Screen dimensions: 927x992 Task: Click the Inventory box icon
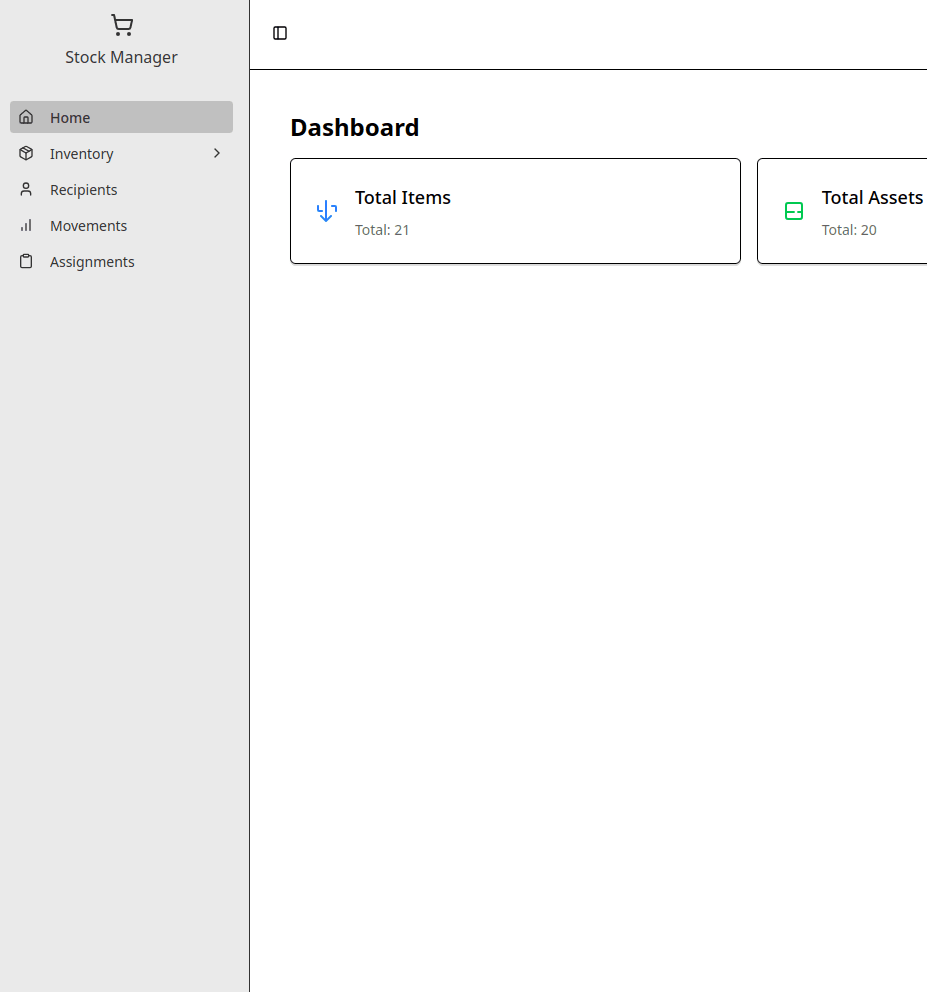click(27, 153)
